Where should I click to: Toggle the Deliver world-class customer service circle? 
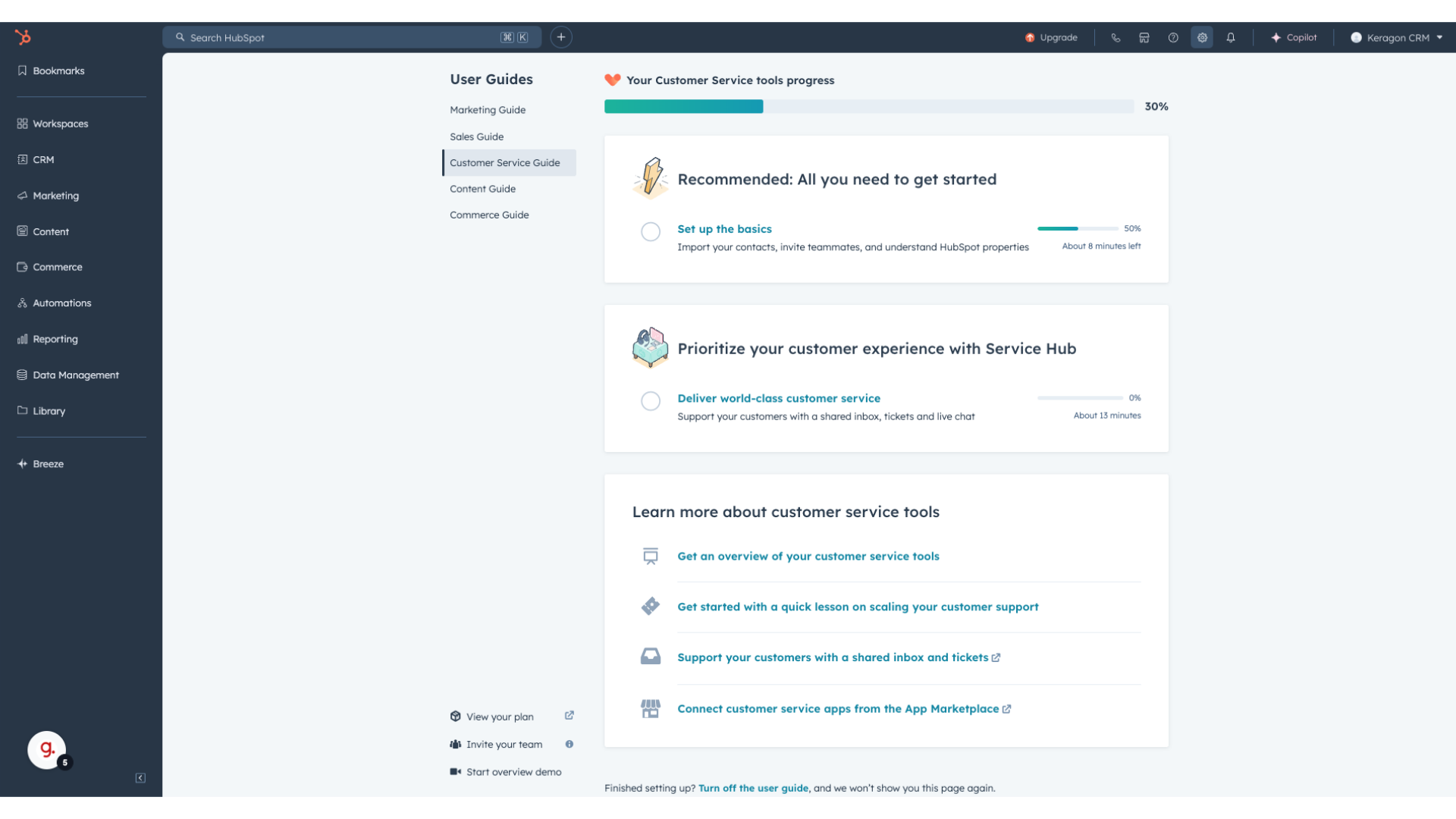(x=651, y=400)
